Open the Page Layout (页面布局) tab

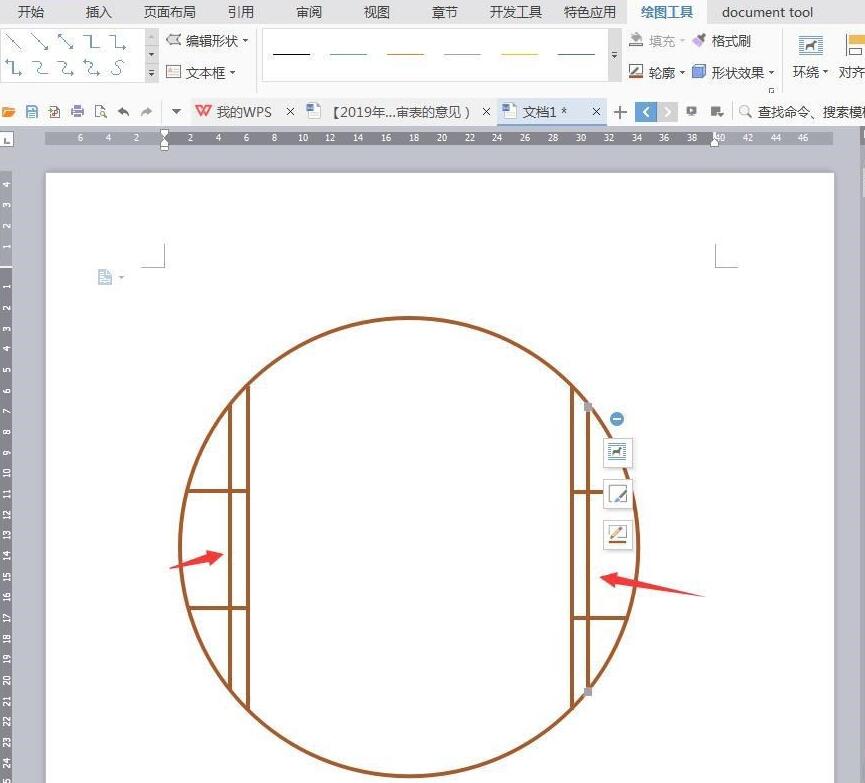170,12
